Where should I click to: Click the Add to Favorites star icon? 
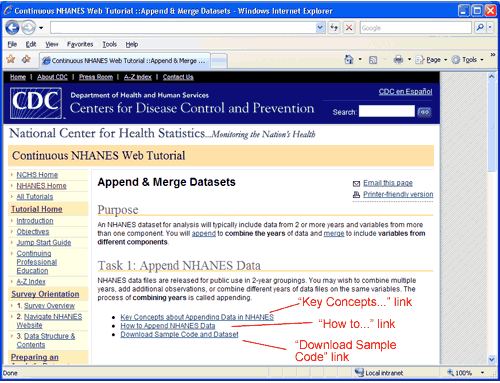(x=26, y=59)
